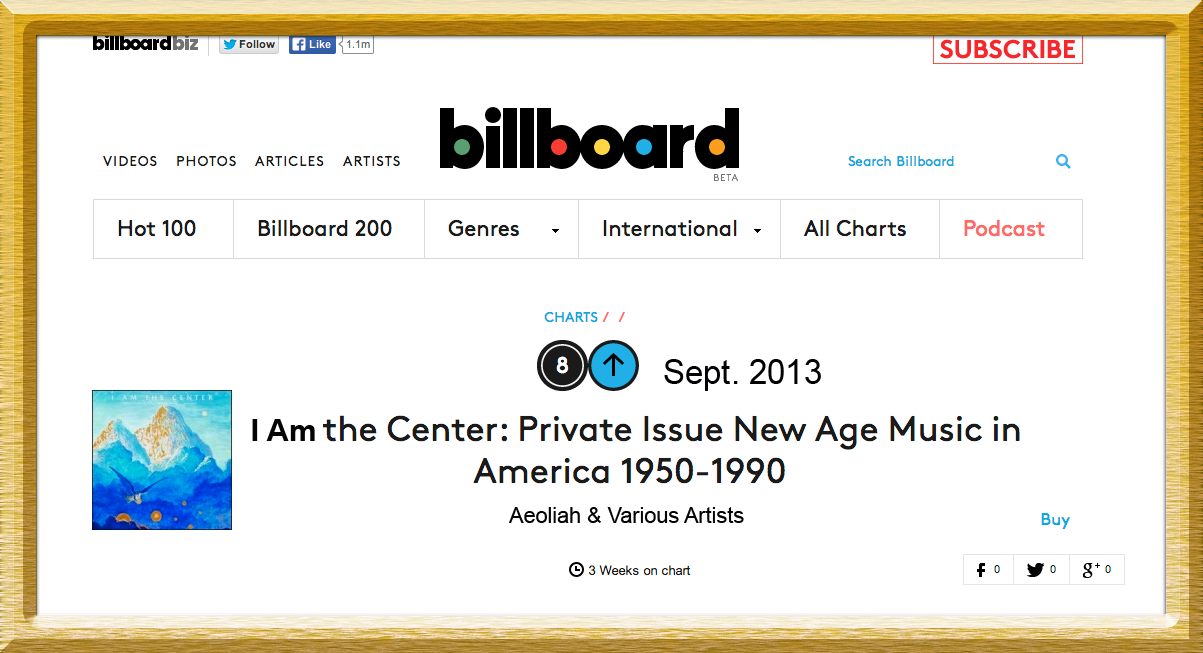Click the Buy link
The image size is (1203, 653).
(x=1055, y=520)
